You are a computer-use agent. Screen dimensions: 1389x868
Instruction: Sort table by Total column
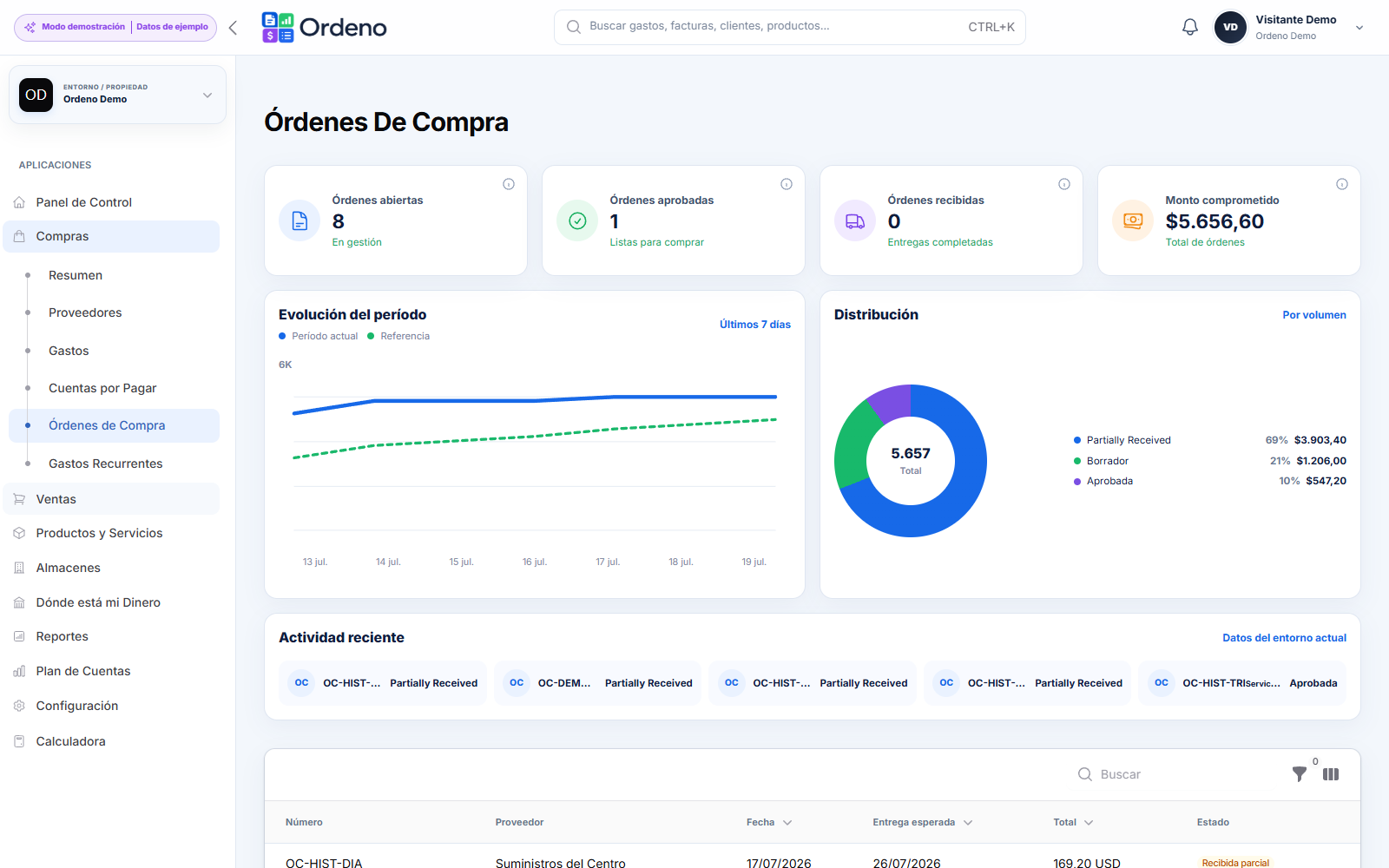(1073, 822)
